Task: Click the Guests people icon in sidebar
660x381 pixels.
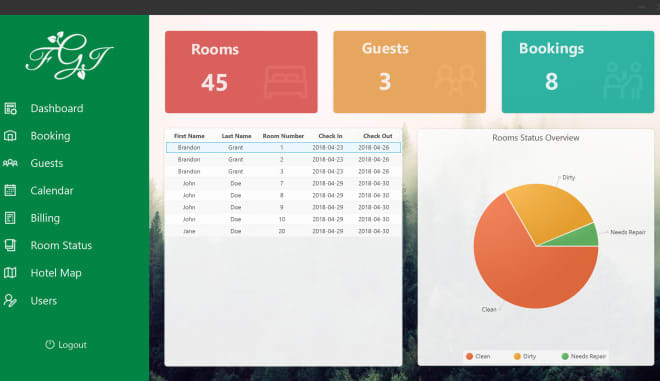Action: [10, 163]
